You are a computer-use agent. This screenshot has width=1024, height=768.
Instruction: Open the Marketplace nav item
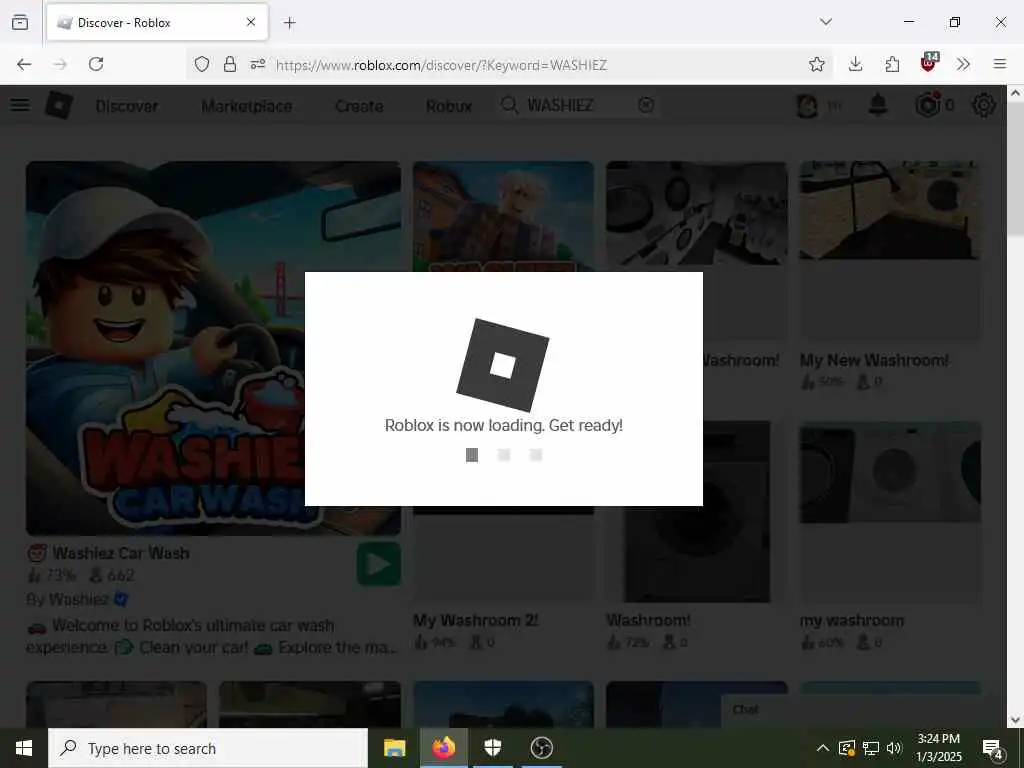(247, 106)
